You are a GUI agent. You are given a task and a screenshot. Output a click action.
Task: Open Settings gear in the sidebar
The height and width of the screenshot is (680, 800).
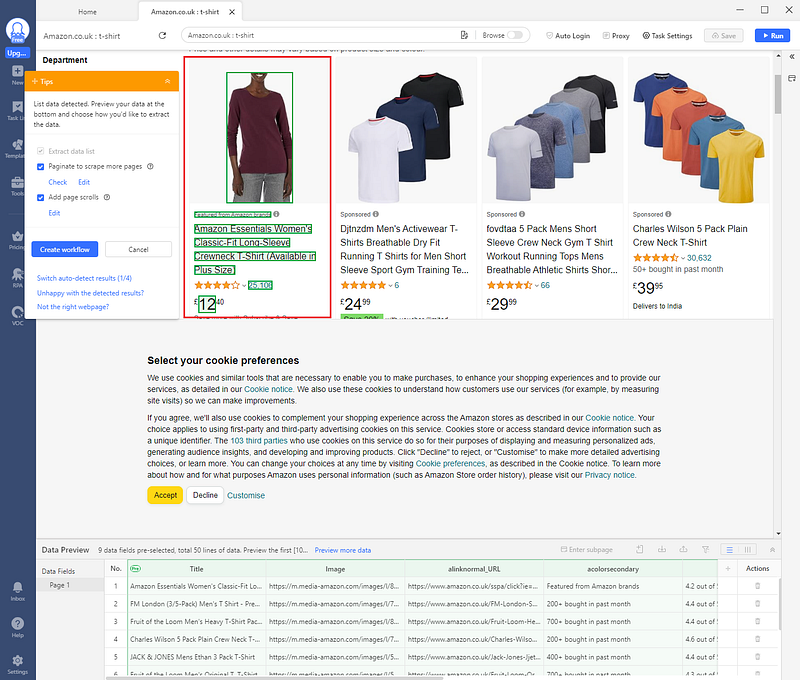17,661
